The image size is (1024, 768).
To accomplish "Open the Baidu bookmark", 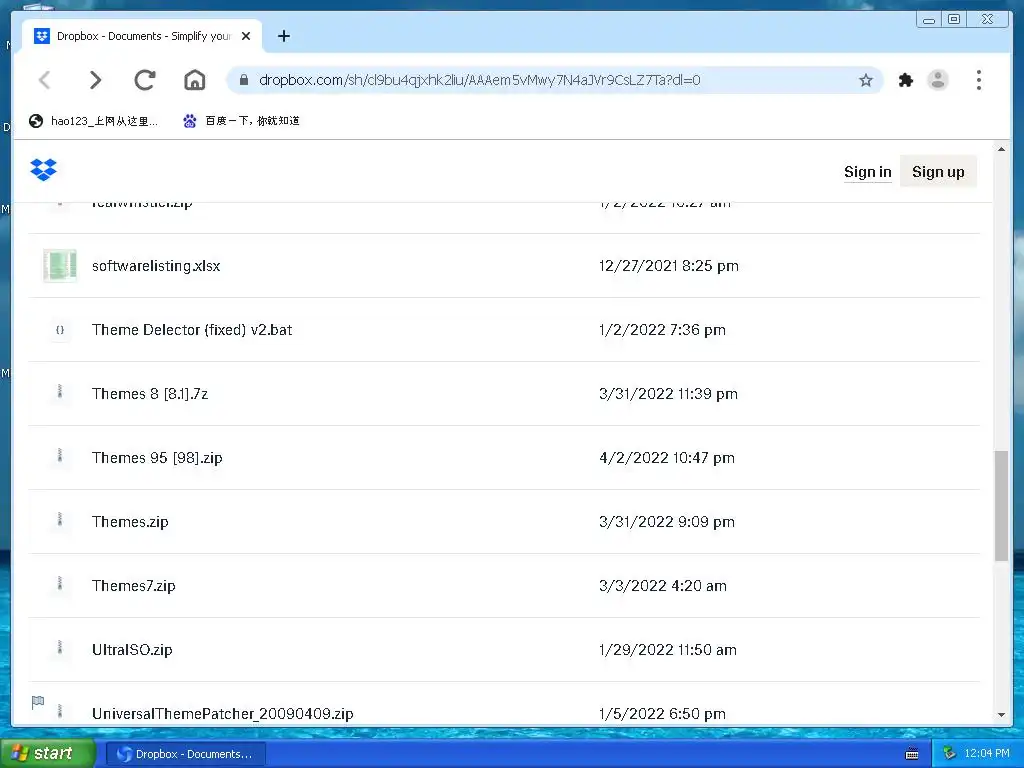I will pyautogui.click(x=242, y=121).
